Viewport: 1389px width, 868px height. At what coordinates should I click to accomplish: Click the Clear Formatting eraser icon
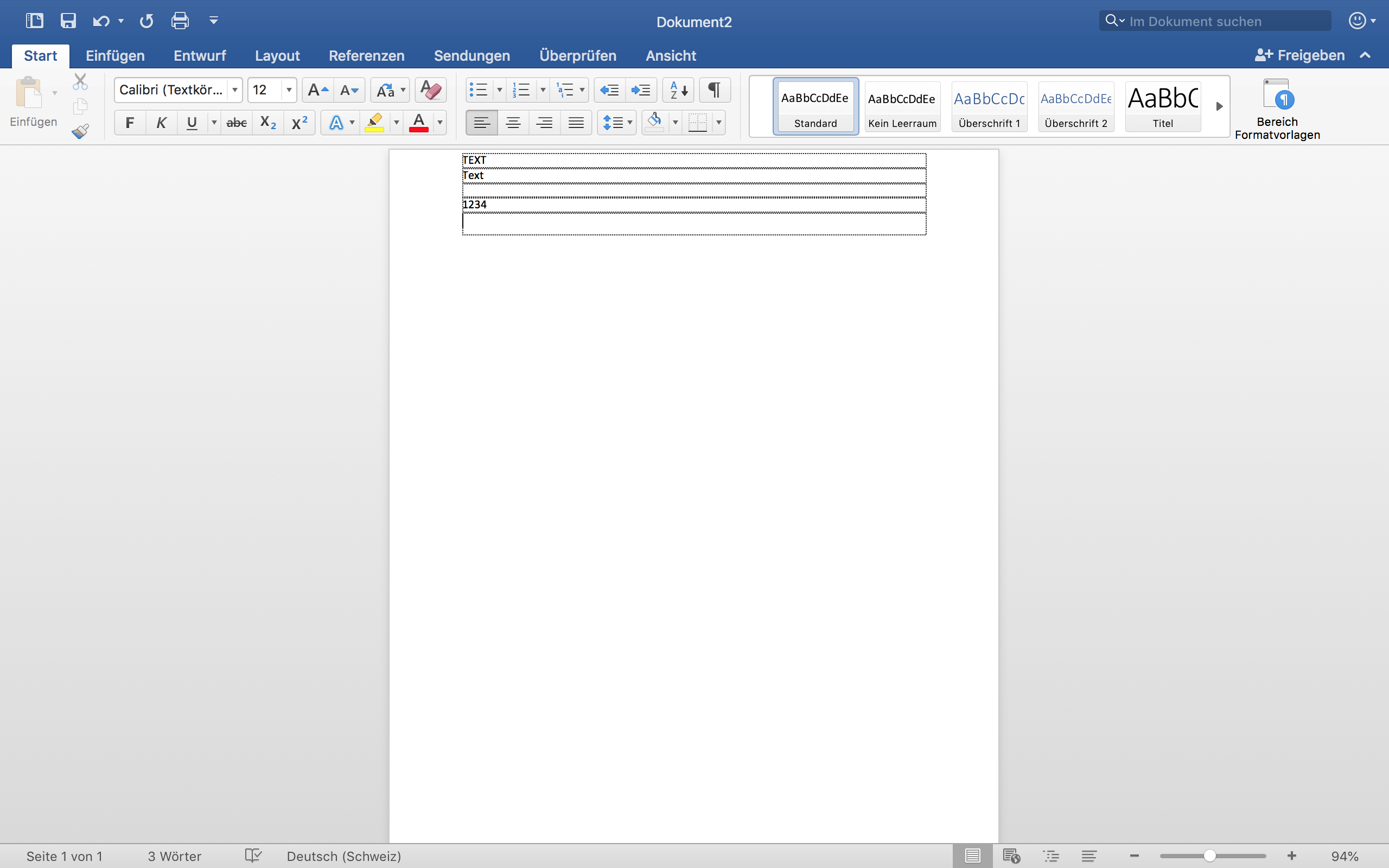click(430, 90)
